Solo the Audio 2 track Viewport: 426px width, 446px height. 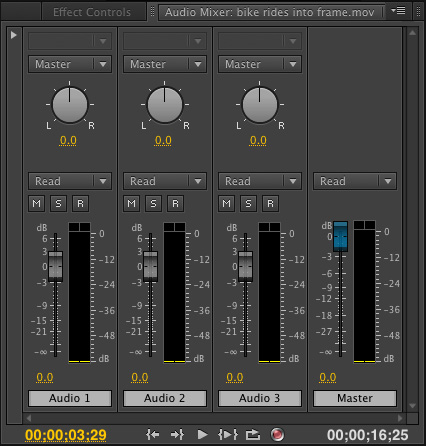(x=153, y=203)
